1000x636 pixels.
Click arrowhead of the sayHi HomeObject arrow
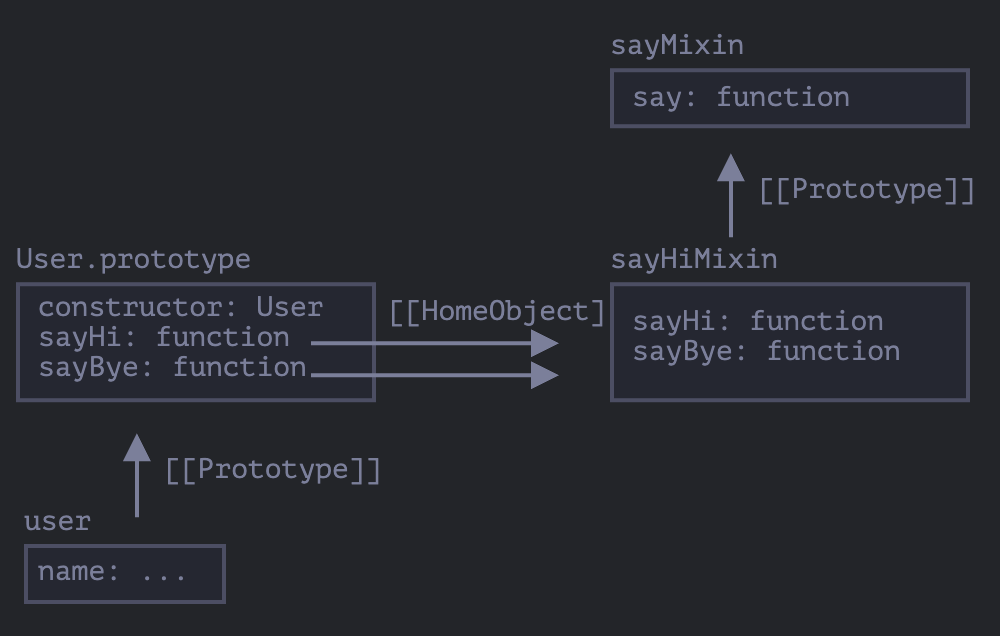coord(545,344)
